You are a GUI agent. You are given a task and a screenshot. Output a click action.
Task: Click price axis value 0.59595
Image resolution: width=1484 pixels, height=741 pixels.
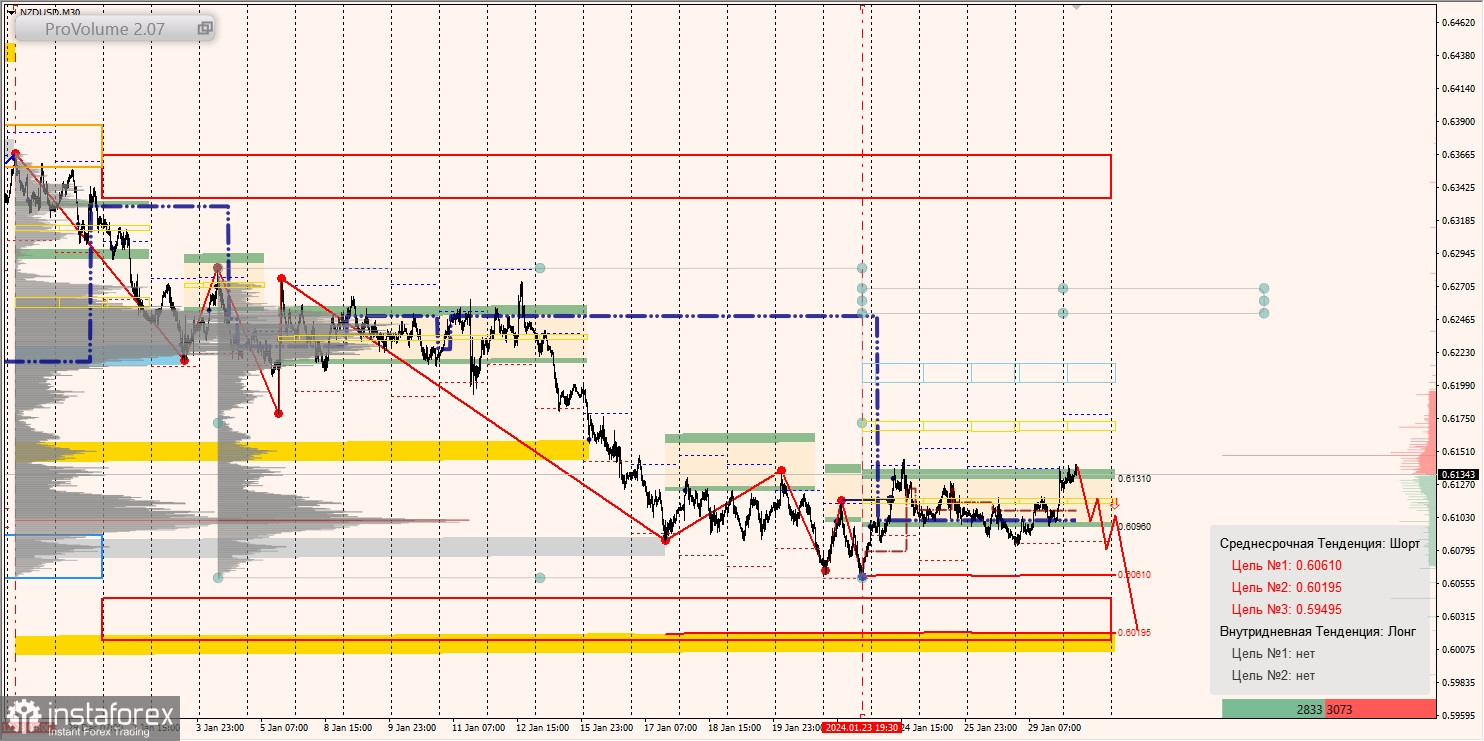1457,715
